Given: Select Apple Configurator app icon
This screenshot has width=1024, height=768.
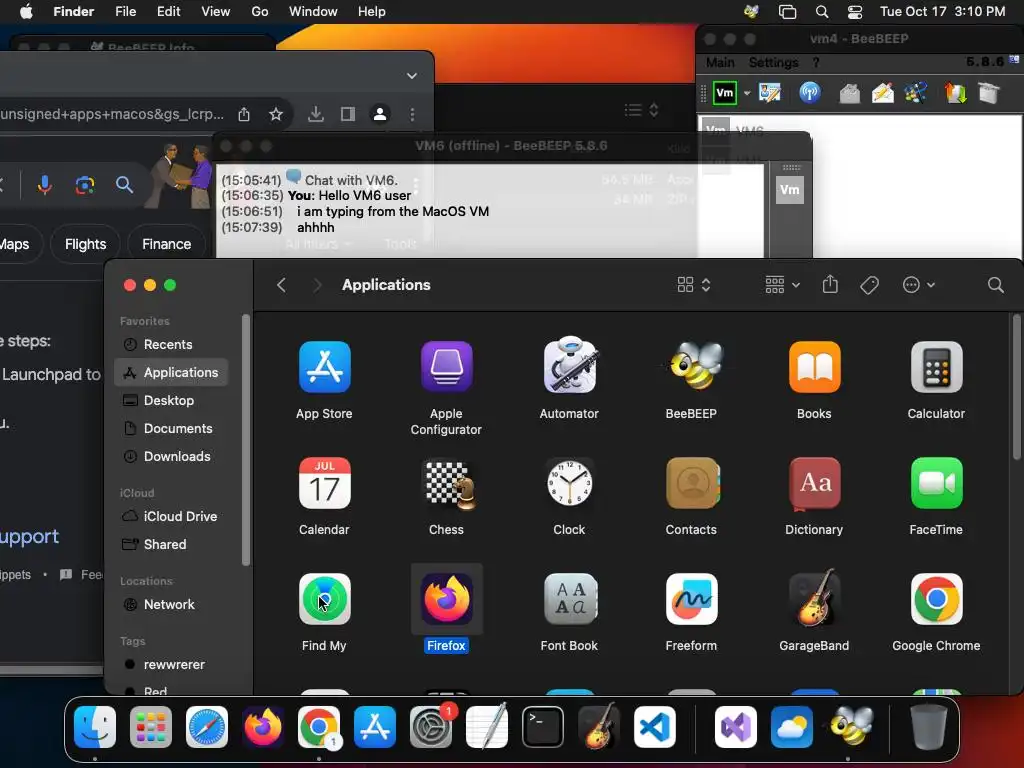Looking at the screenshot, I should 446,367.
